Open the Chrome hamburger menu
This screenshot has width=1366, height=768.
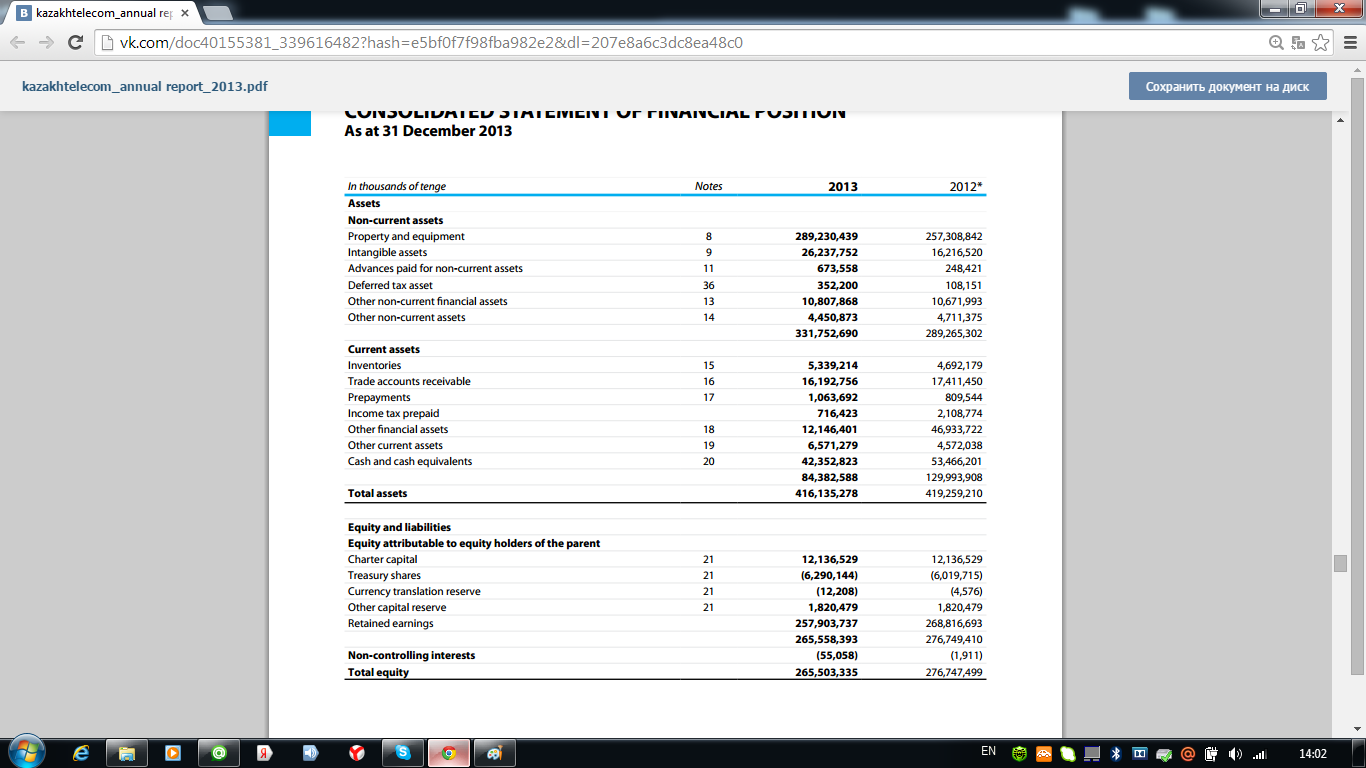point(1349,43)
